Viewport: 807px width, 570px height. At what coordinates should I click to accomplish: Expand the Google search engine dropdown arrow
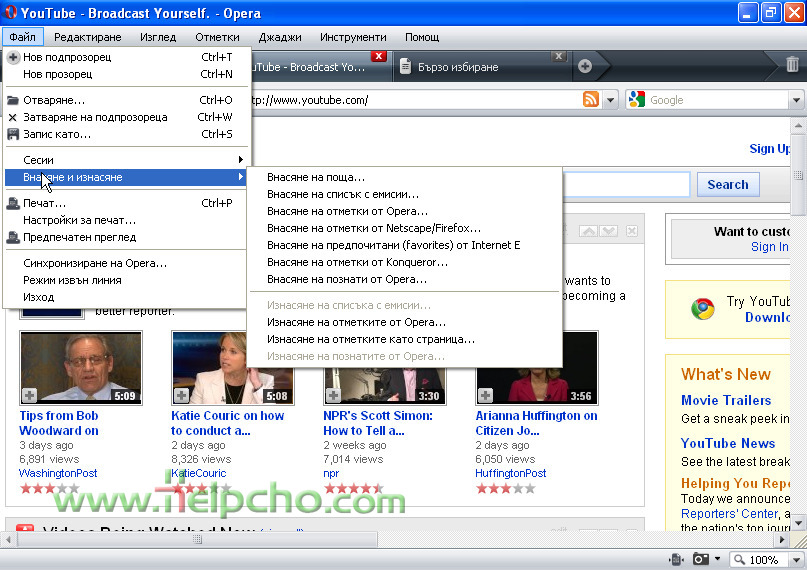coord(796,100)
